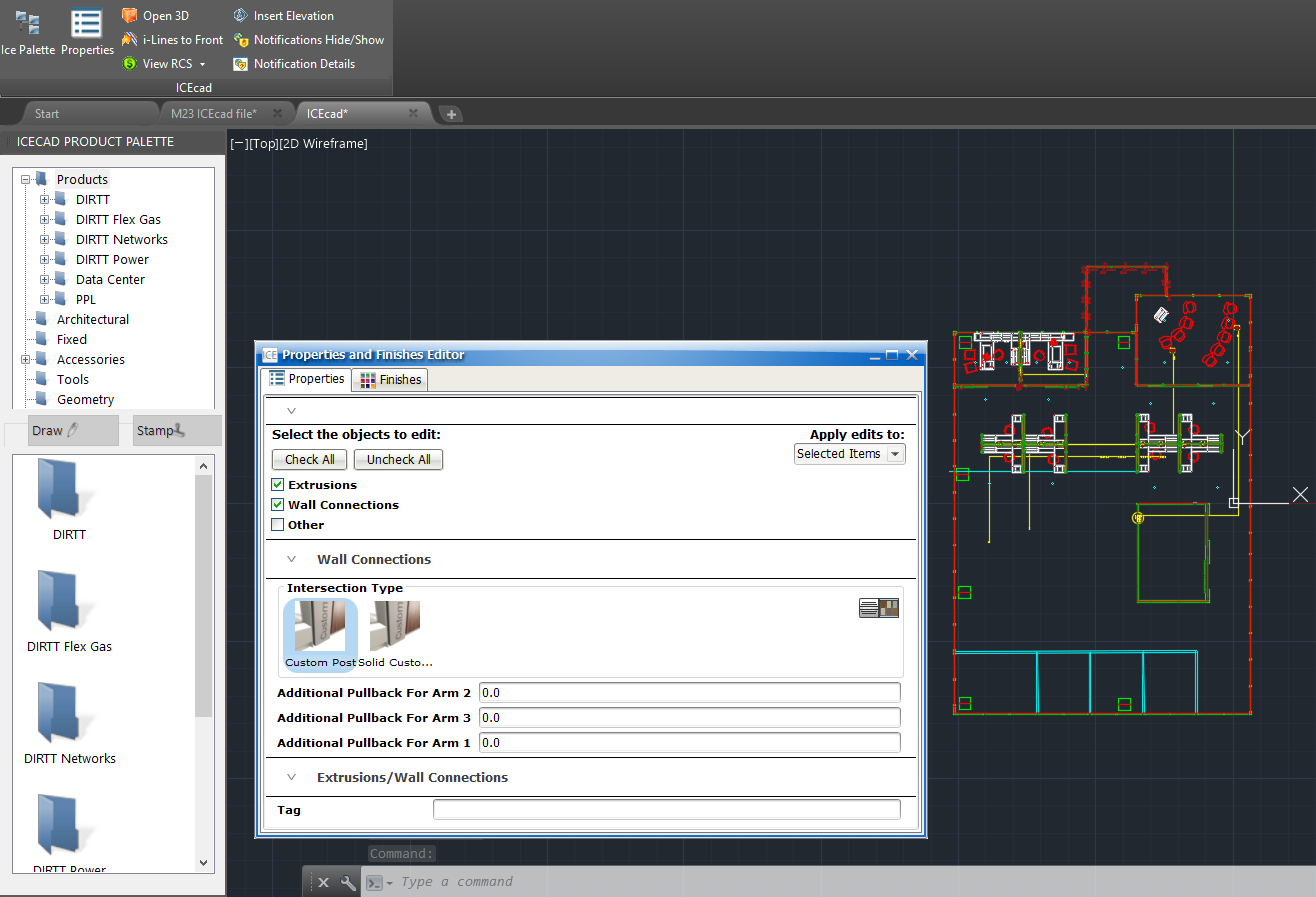
Task: Expand the DIRTT tree node
Action: click(x=45, y=200)
